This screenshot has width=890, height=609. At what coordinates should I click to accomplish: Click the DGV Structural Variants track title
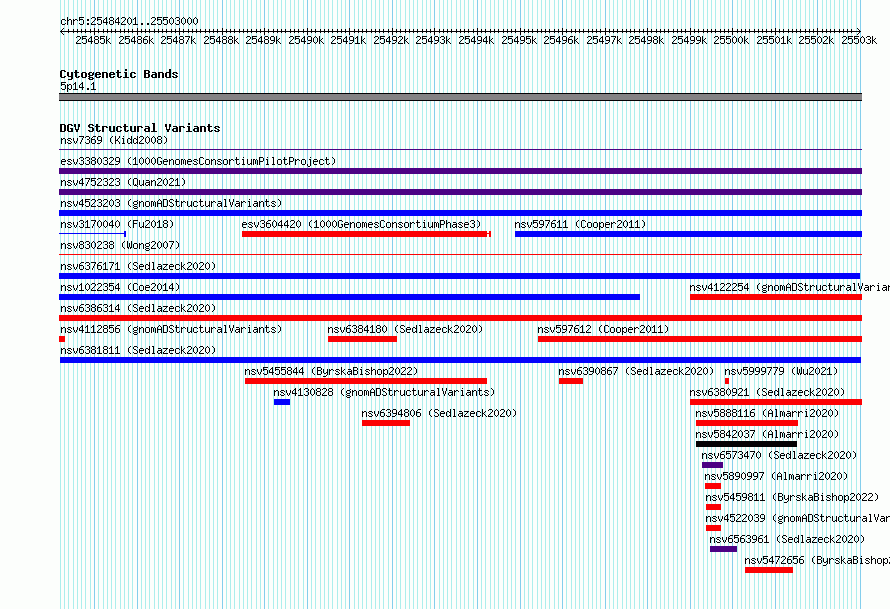point(140,128)
